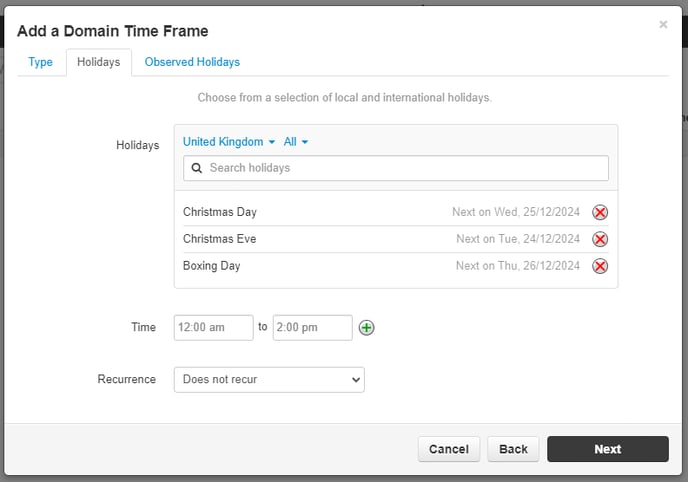Screen dimensions: 688x482
Task: Open the All holiday filter dropdown
Action: [x=296, y=142]
